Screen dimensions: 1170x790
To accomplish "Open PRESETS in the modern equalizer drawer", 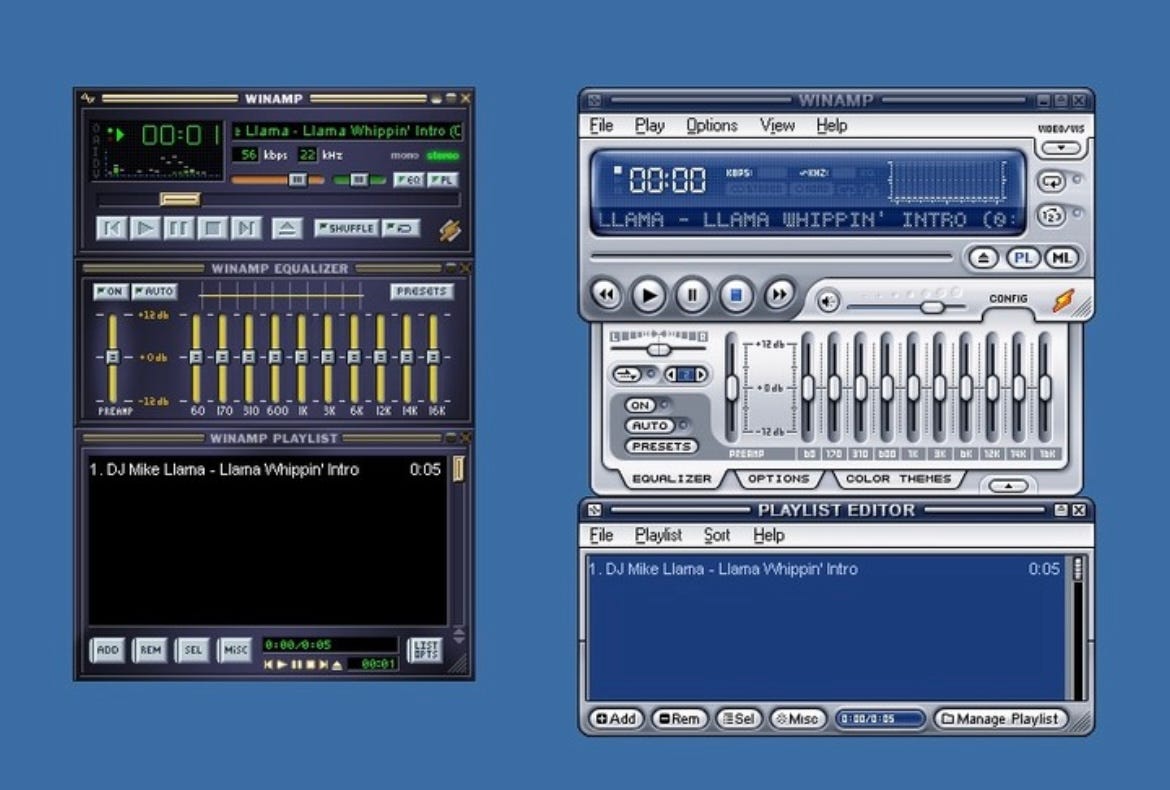I will (661, 446).
